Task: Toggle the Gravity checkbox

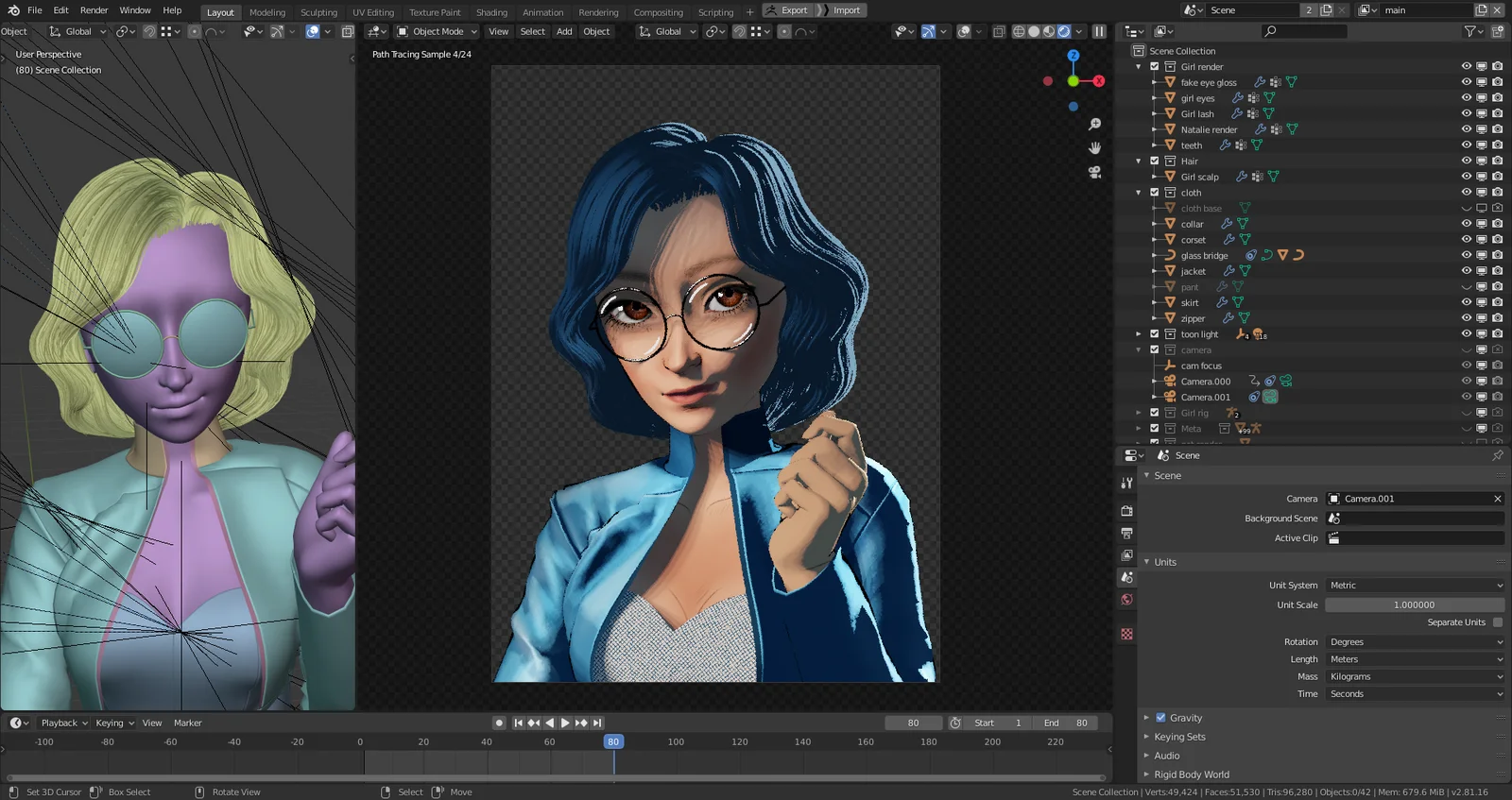Action: pos(1160,718)
